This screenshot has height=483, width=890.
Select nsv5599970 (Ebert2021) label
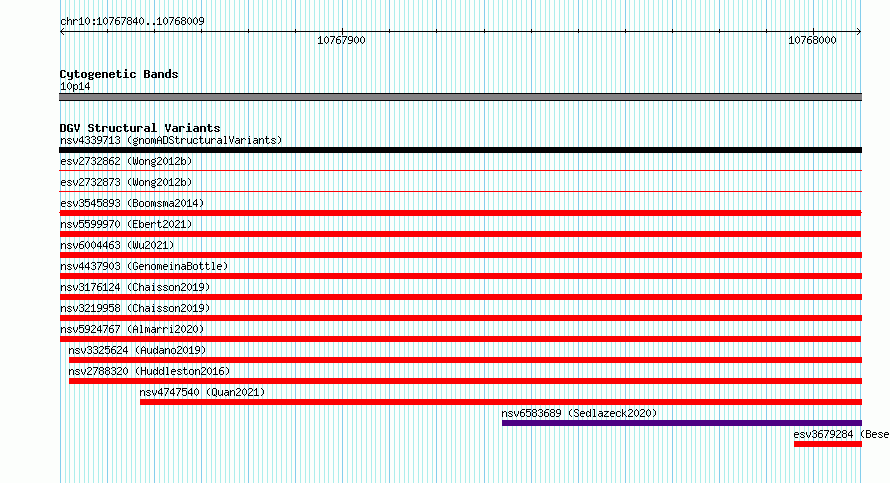(x=126, y=224)
